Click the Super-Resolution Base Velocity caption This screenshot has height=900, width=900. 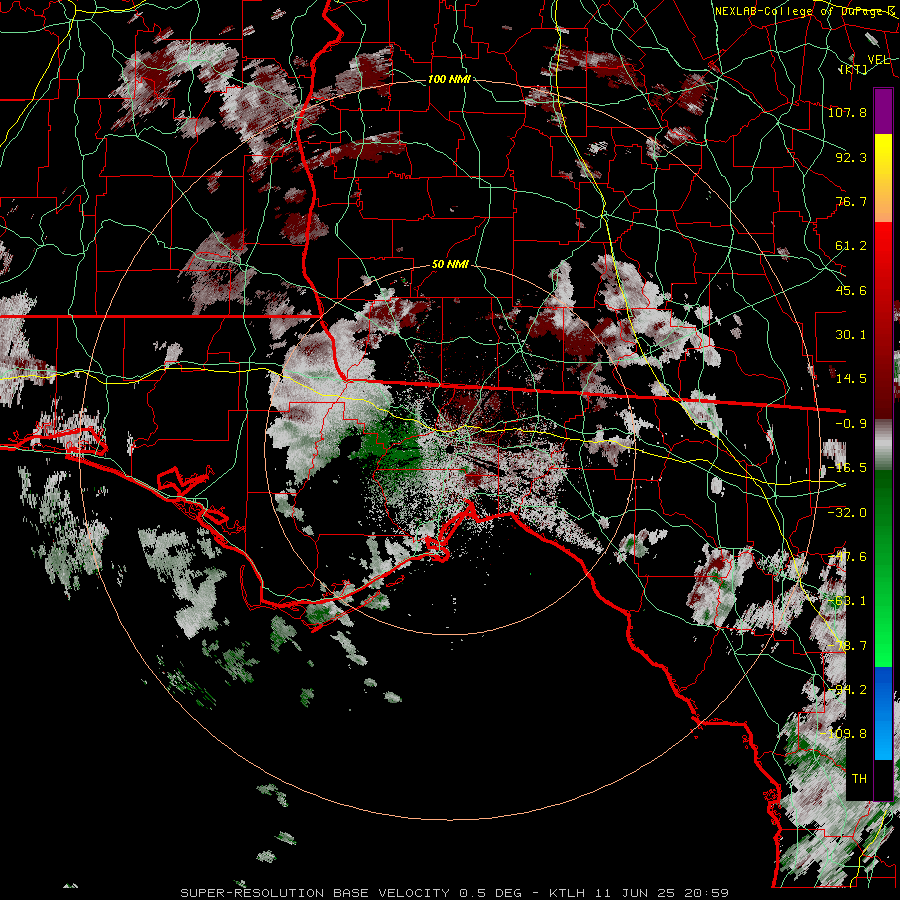coord(455,893)
